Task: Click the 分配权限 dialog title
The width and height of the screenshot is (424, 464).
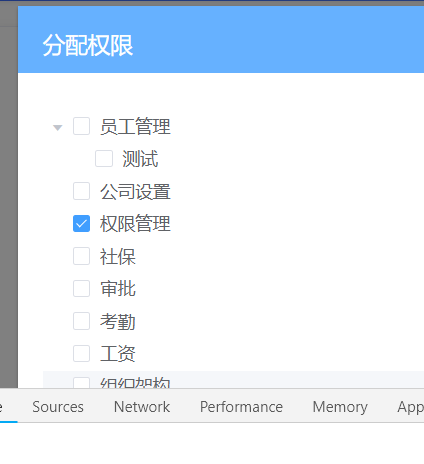Action: 88,45
